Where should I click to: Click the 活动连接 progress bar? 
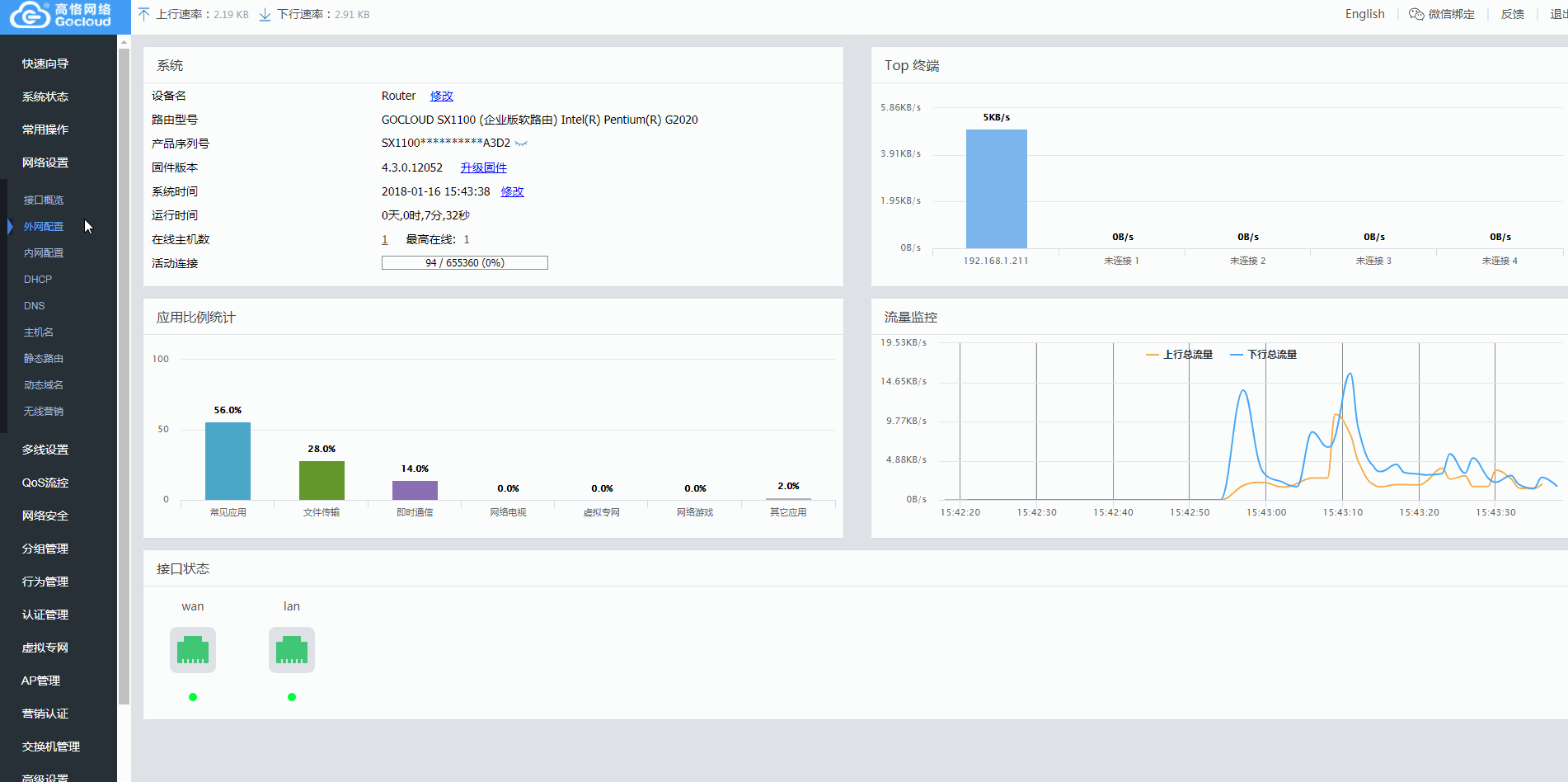465,263
